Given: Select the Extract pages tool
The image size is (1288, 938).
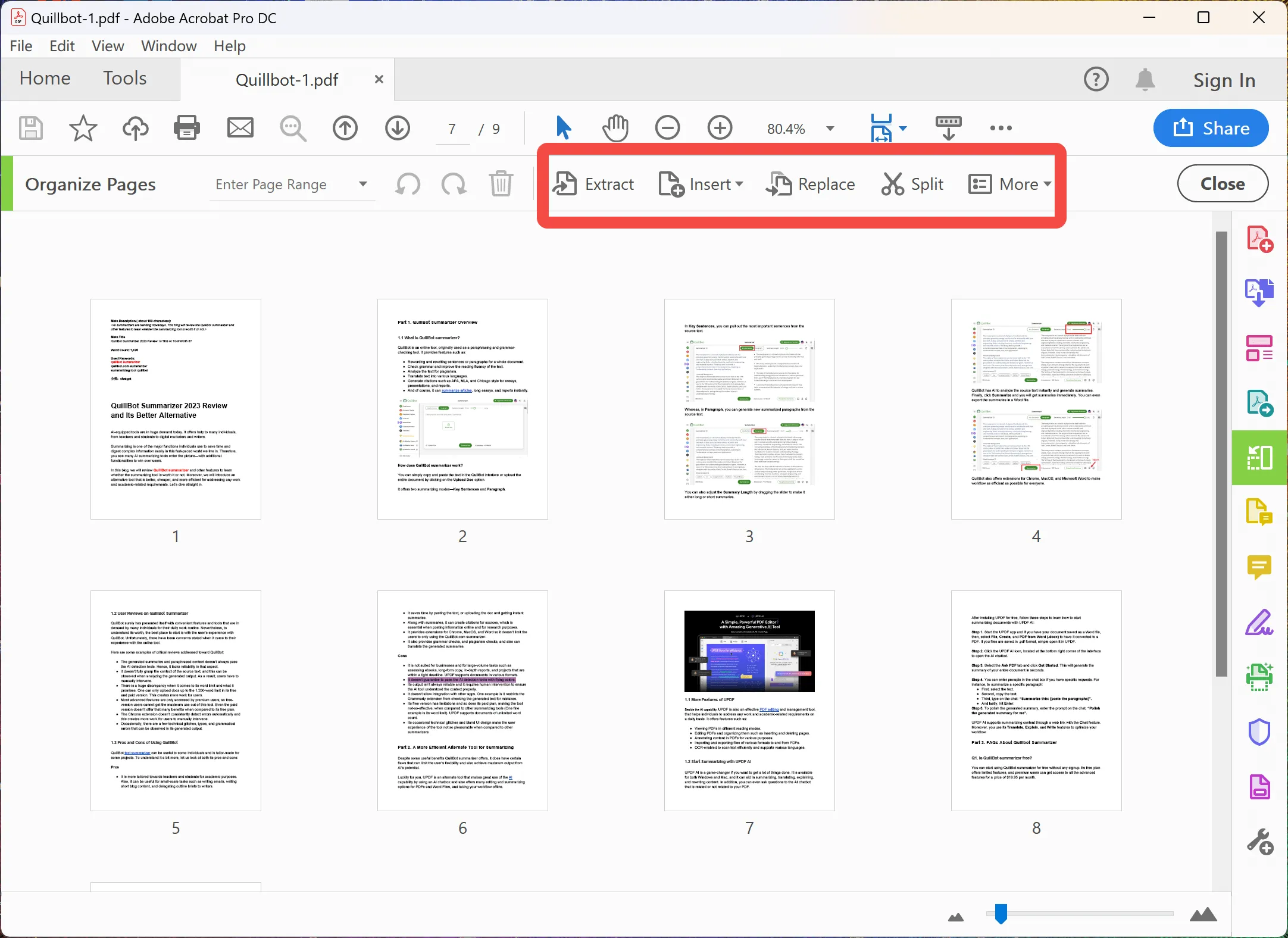Looking at the screenshot, I should [x=595, y=184].
